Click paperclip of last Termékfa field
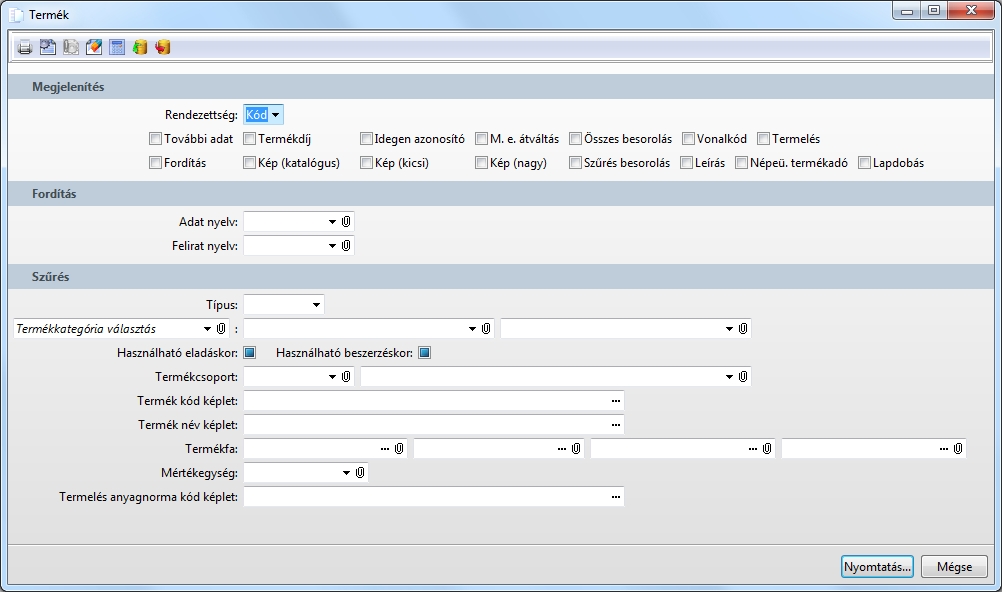Screen dimensions: 1002x592 tap(957, 449)
